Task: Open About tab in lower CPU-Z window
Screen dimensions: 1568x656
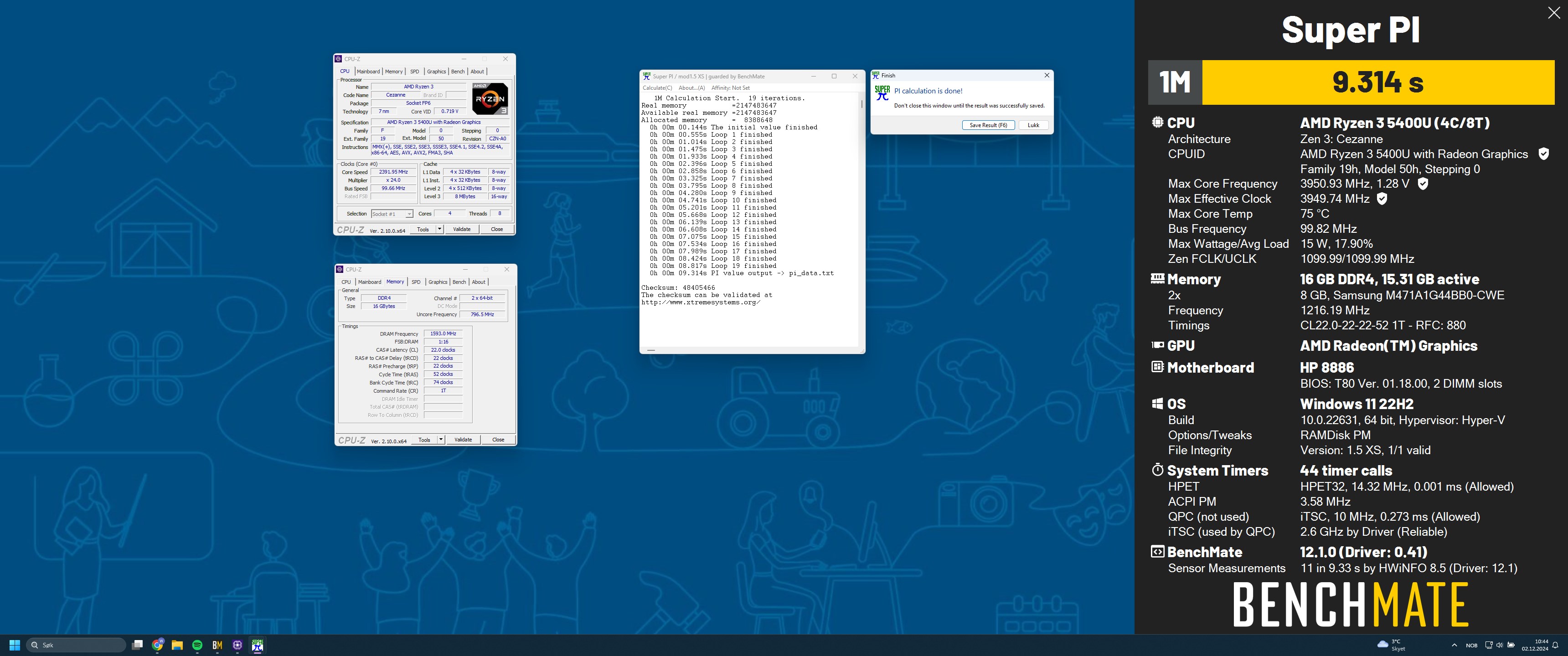Action: pyautogui.click(x=479, y=282)
